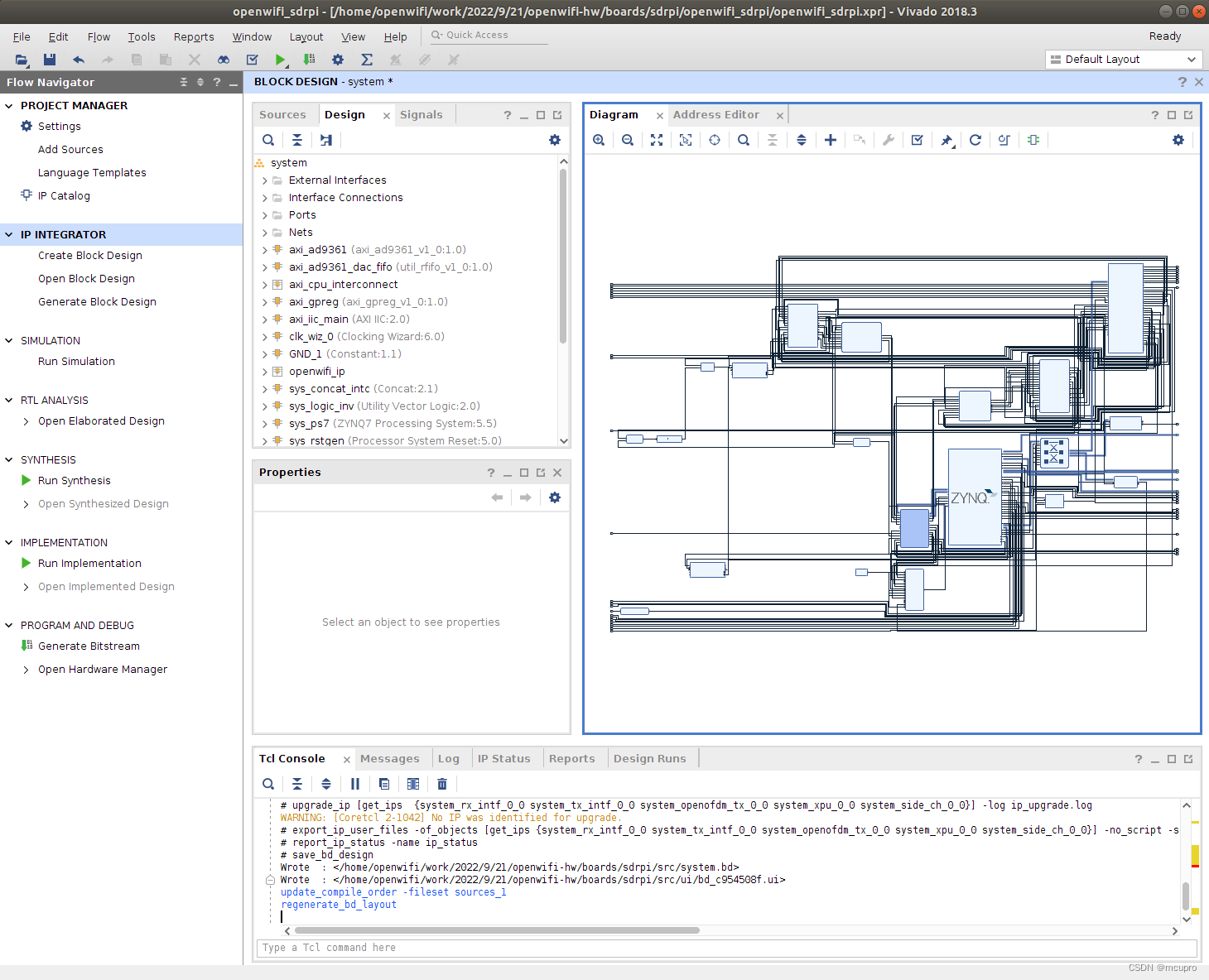Open IP Catalog
This screenshot has width=1209, height=980.
click(x=64, y=196)
